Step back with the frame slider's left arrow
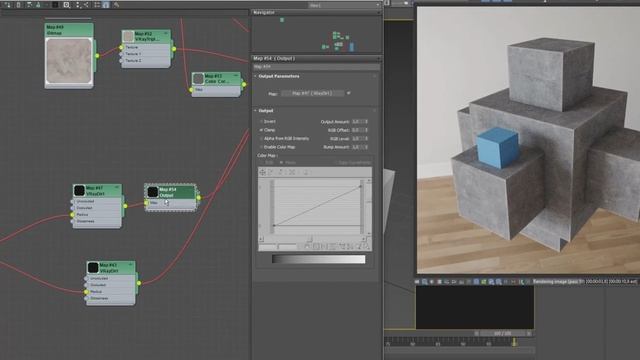 [476, 333]
